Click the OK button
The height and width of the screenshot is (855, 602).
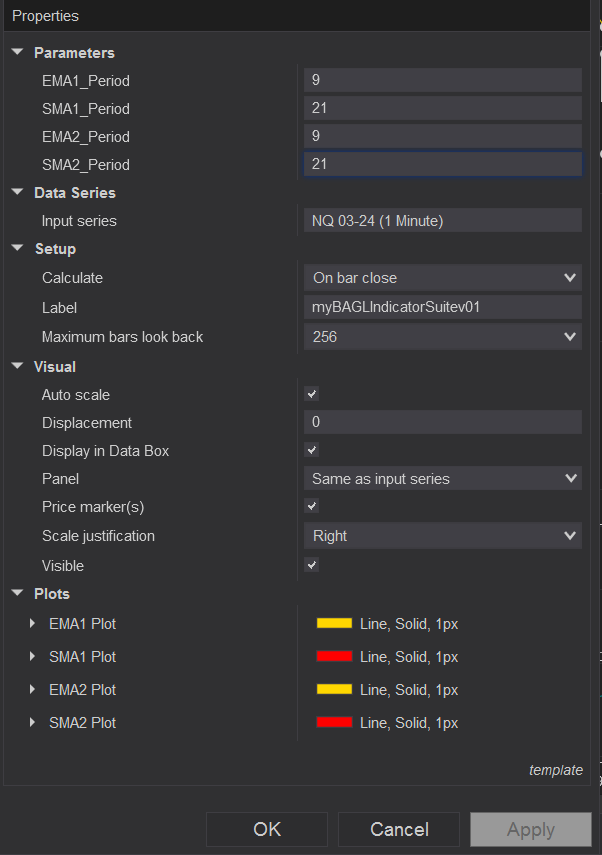coord(267,829)
